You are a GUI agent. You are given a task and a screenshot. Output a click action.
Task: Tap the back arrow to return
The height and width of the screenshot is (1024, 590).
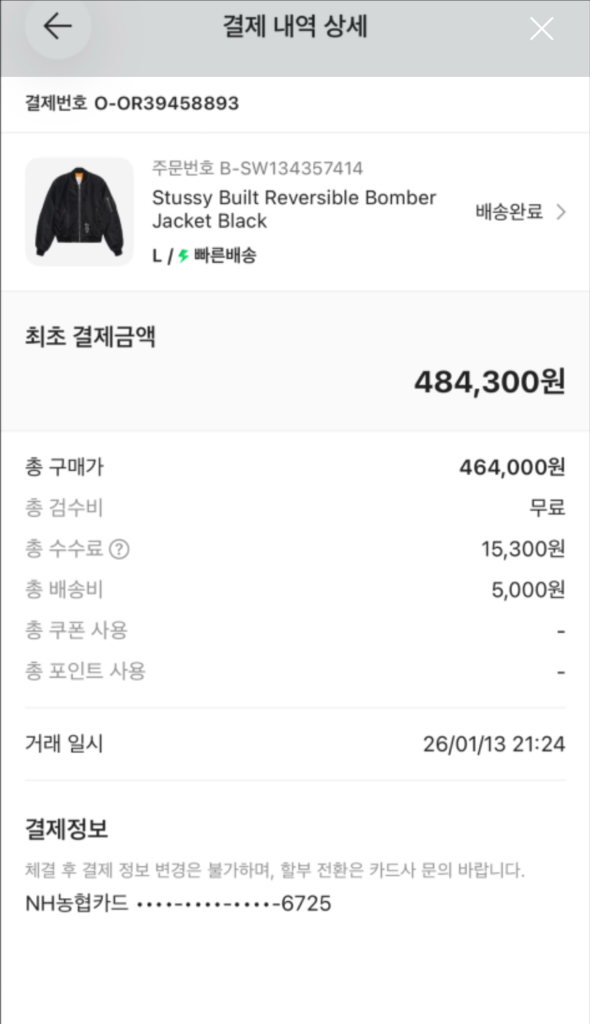click(x=55, y=28)
